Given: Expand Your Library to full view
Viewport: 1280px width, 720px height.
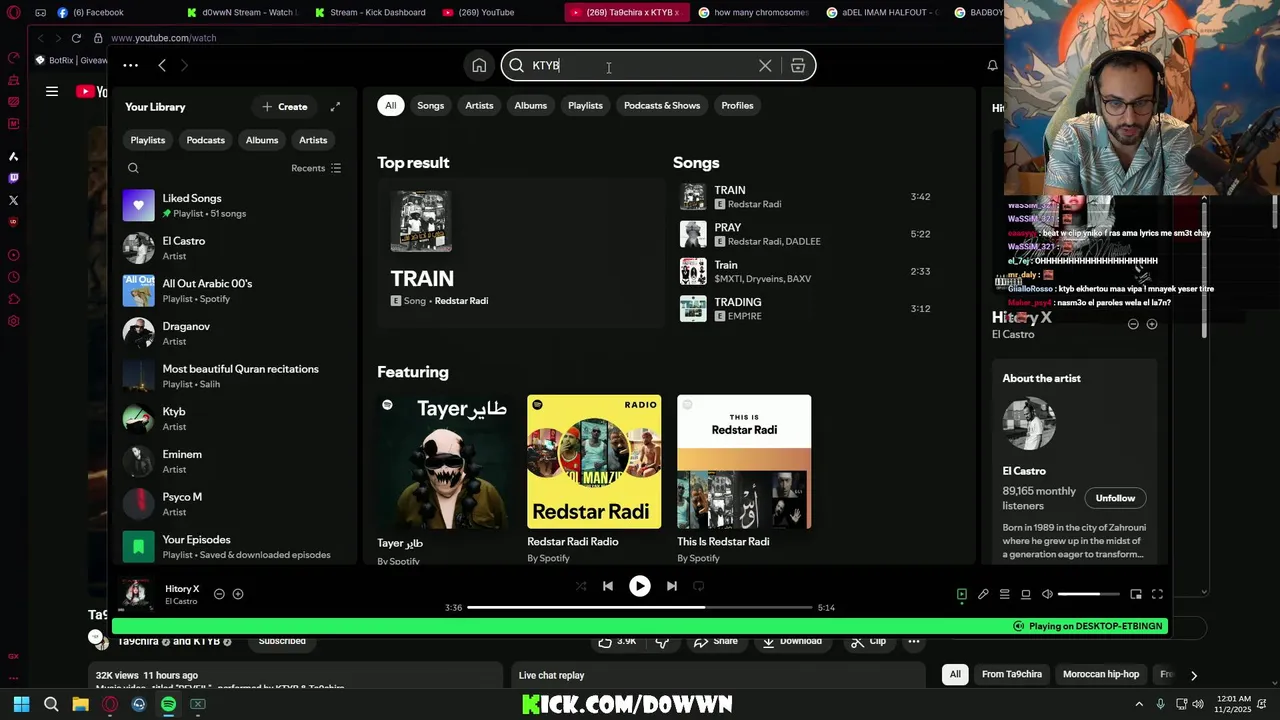Looking at the screenshot, I should [x=335, y=107].
